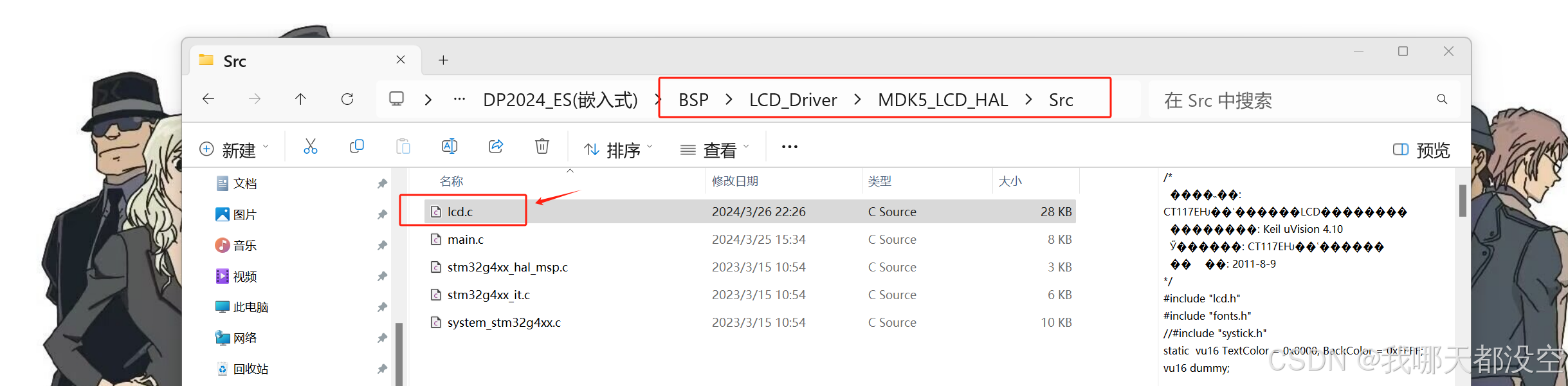
Task: Click the Paste clipboard icon
Action: 403,147
